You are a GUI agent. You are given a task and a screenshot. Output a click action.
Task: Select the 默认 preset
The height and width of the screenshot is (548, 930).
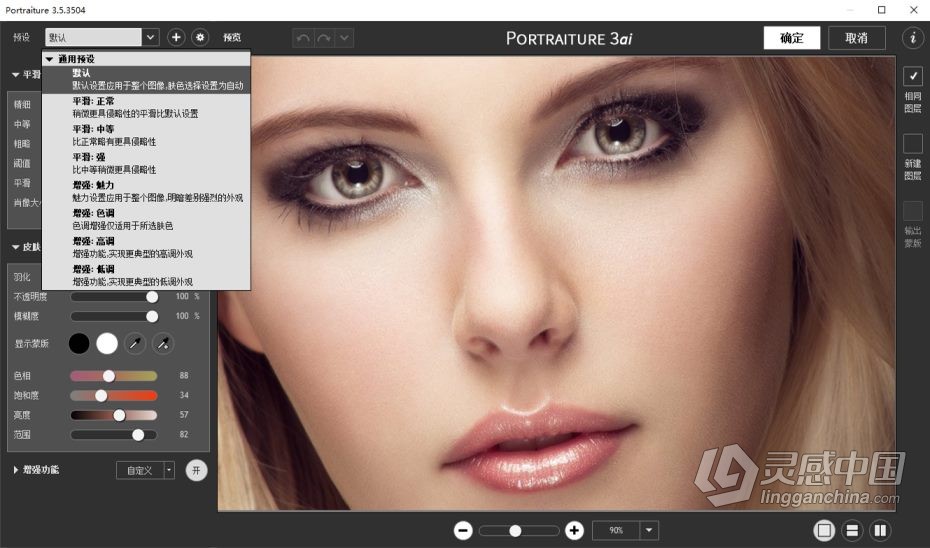tap(146, 79)
